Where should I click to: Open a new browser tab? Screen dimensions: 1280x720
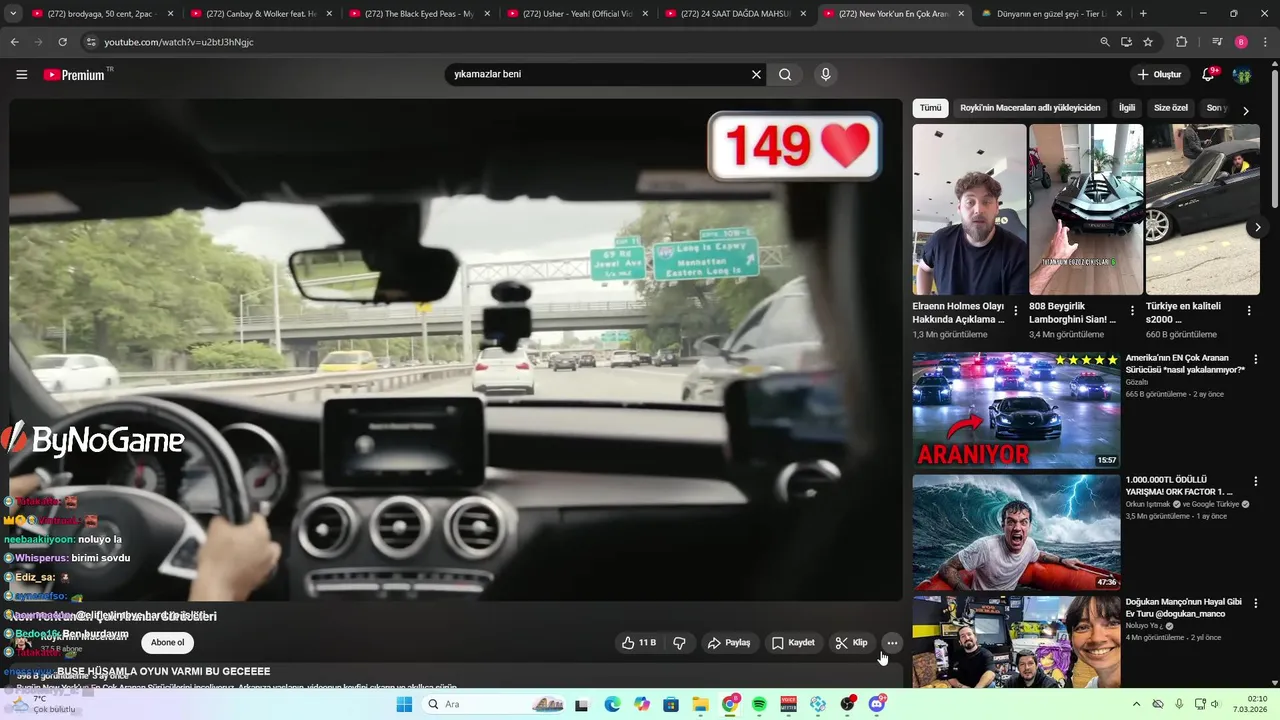click(1143, 14)
